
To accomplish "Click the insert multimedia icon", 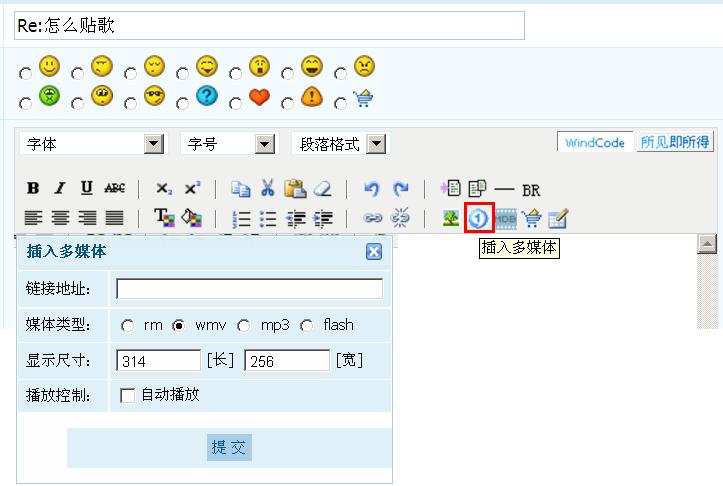I will tap(479, 217).
